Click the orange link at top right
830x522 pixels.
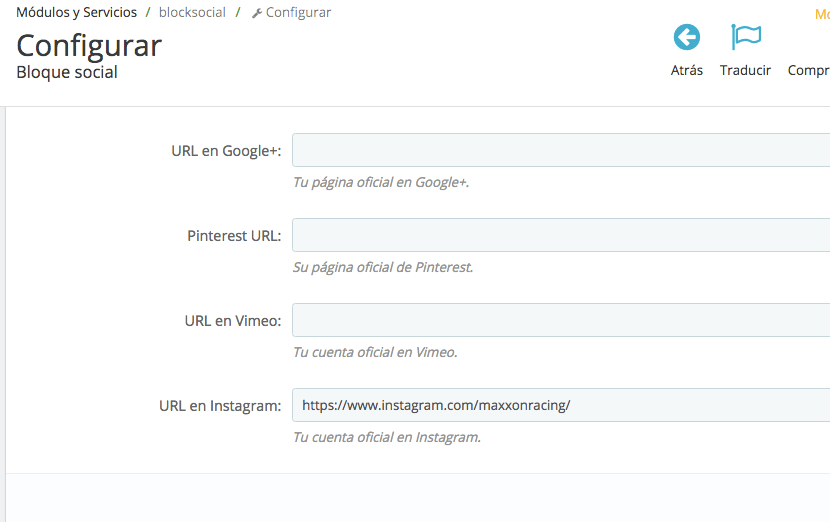coord(823,14)
